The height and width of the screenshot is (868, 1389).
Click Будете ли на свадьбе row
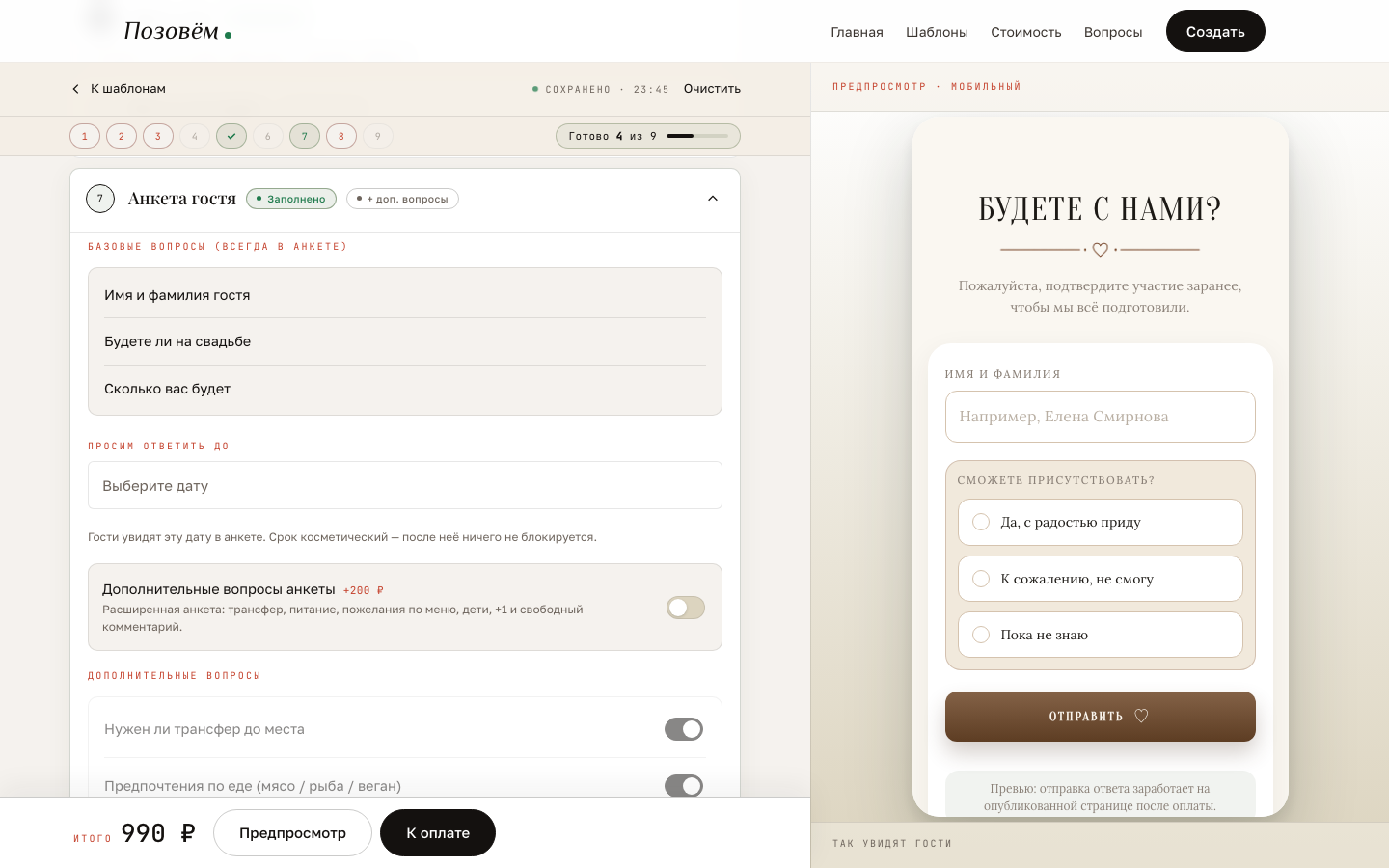click(405, 341)
